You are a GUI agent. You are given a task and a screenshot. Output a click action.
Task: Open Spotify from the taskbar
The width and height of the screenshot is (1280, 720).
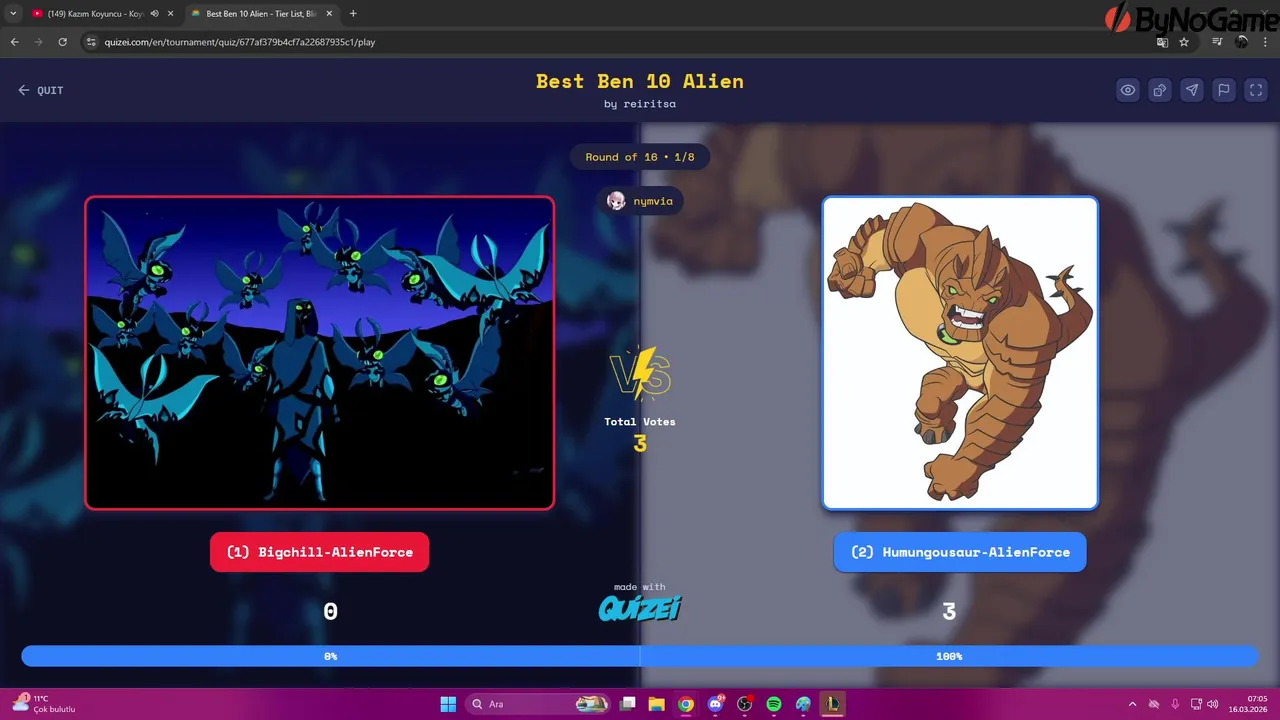[774, 704]
